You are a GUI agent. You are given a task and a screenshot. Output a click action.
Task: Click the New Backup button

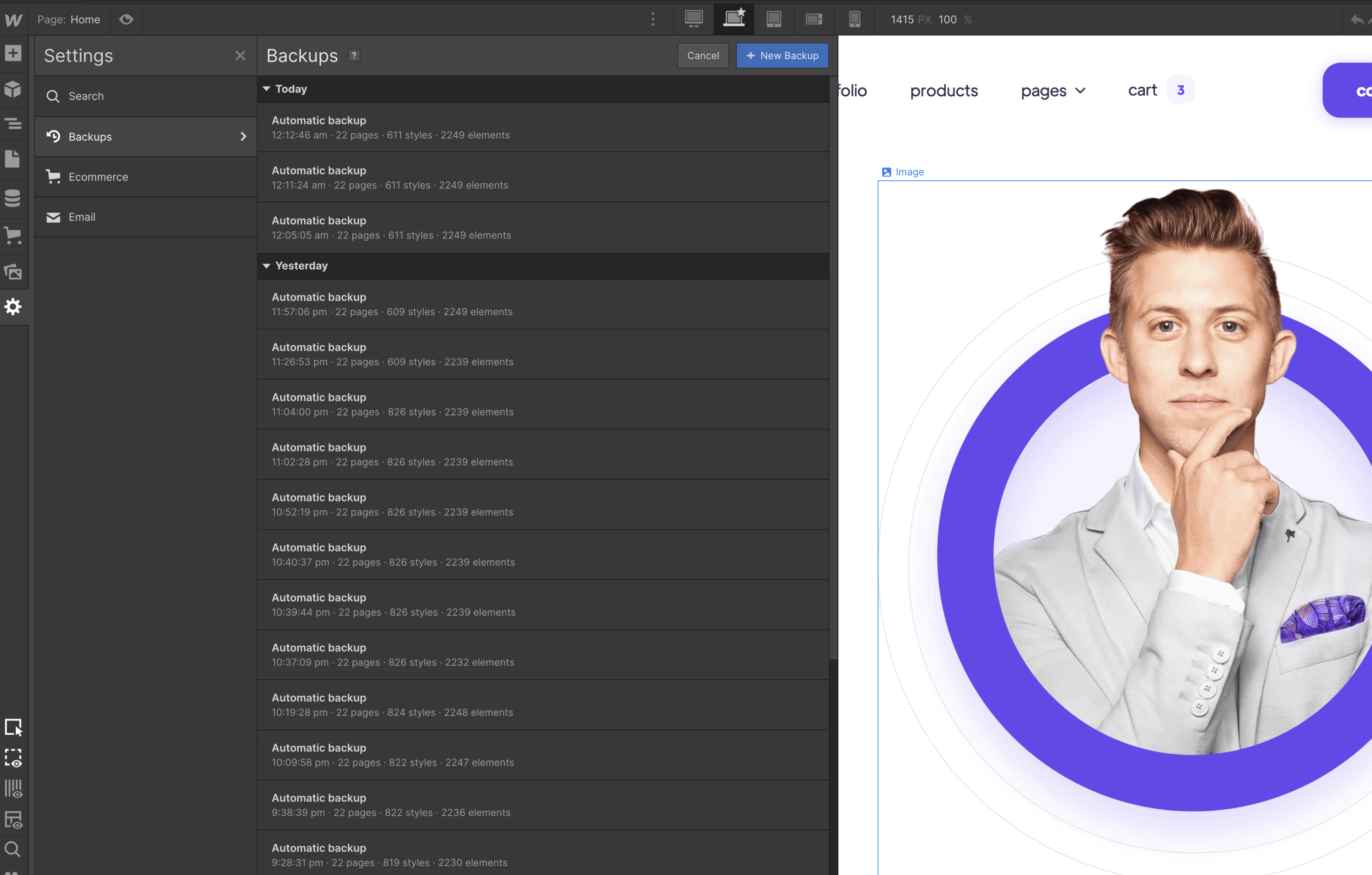click(x=782, y=55)
